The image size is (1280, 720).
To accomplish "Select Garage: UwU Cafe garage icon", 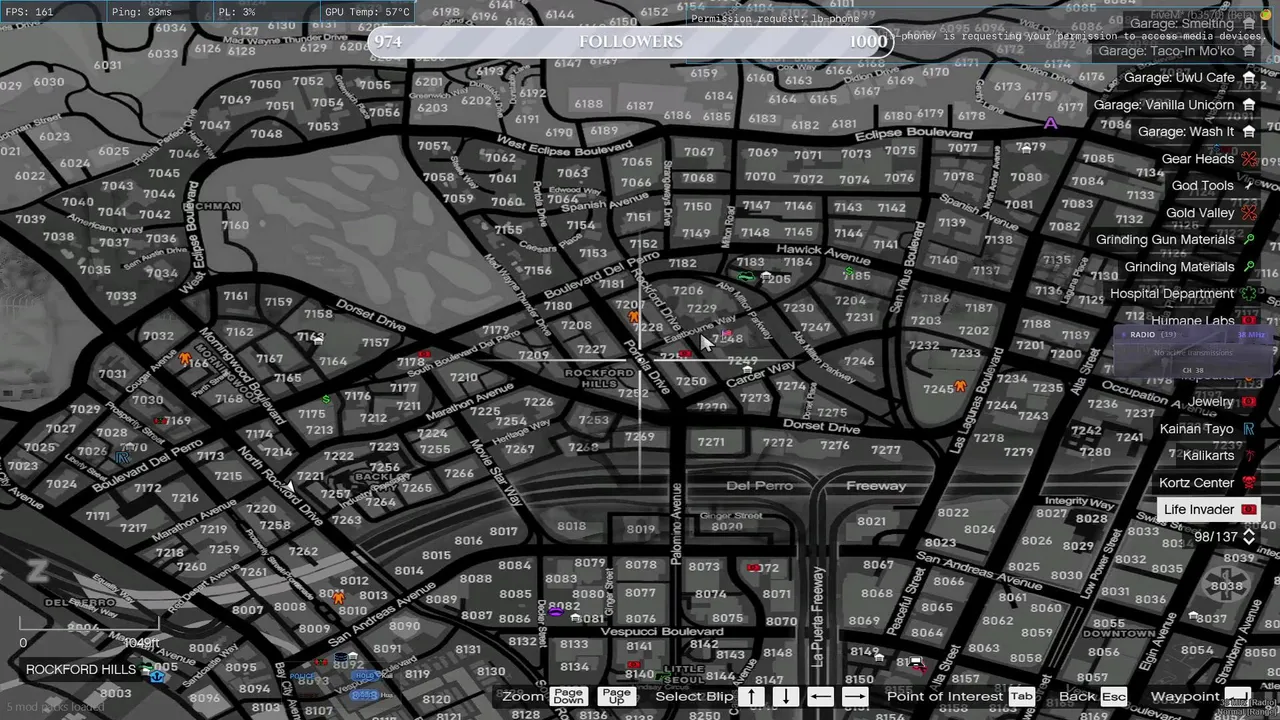I will click(x=1249, y=77).
